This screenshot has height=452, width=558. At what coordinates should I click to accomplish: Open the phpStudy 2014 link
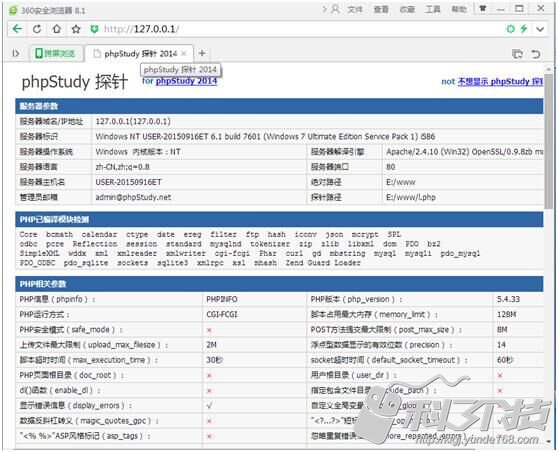pos(186,81)
